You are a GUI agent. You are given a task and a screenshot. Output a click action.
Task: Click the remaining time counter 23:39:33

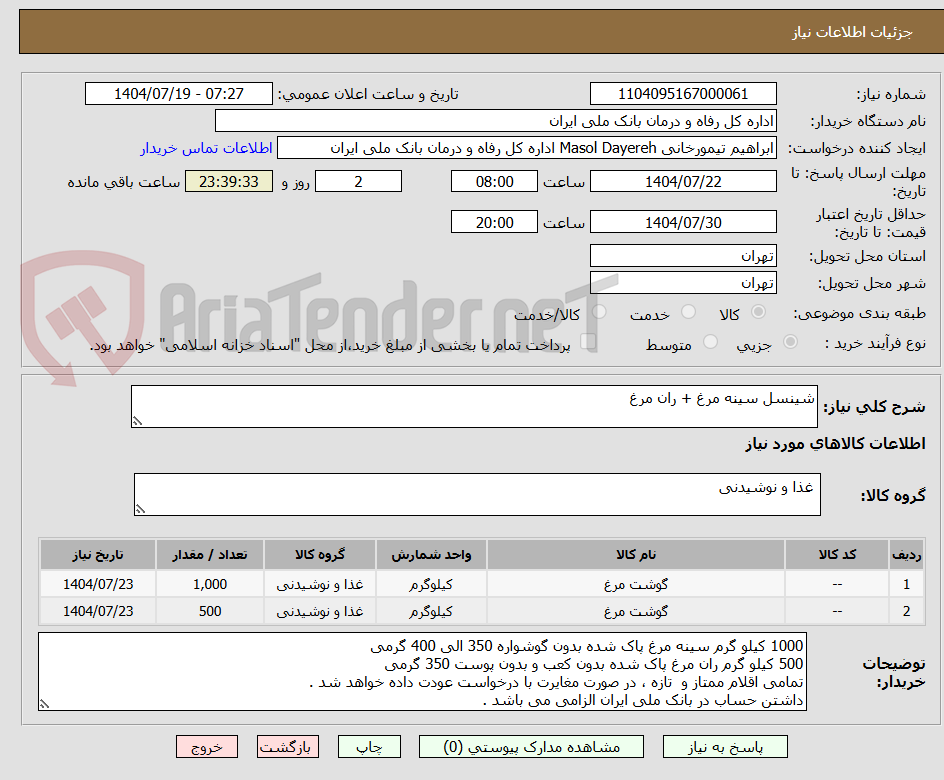coord(228,181)
